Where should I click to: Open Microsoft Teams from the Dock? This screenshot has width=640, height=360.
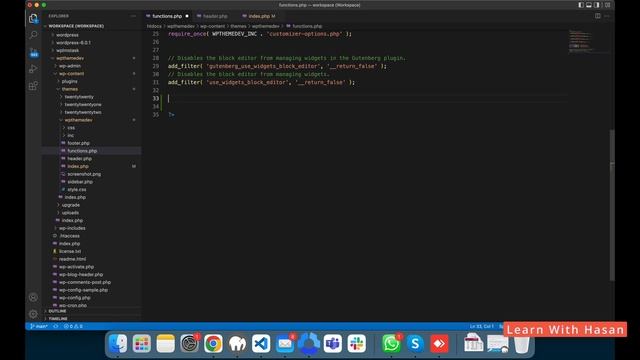tap(333, 344)
